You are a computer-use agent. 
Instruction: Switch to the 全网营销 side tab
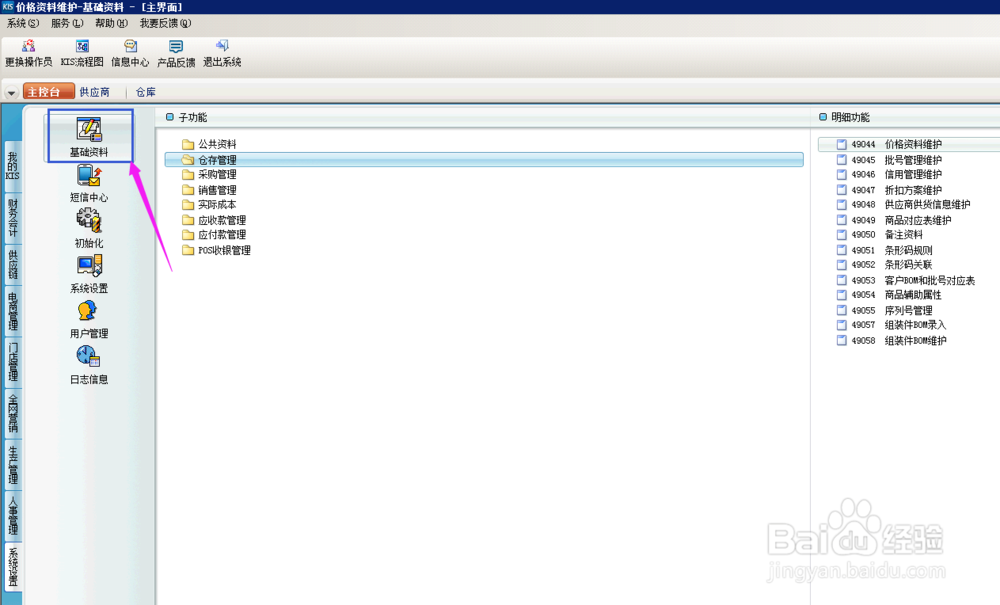click(x=13, y=412)
